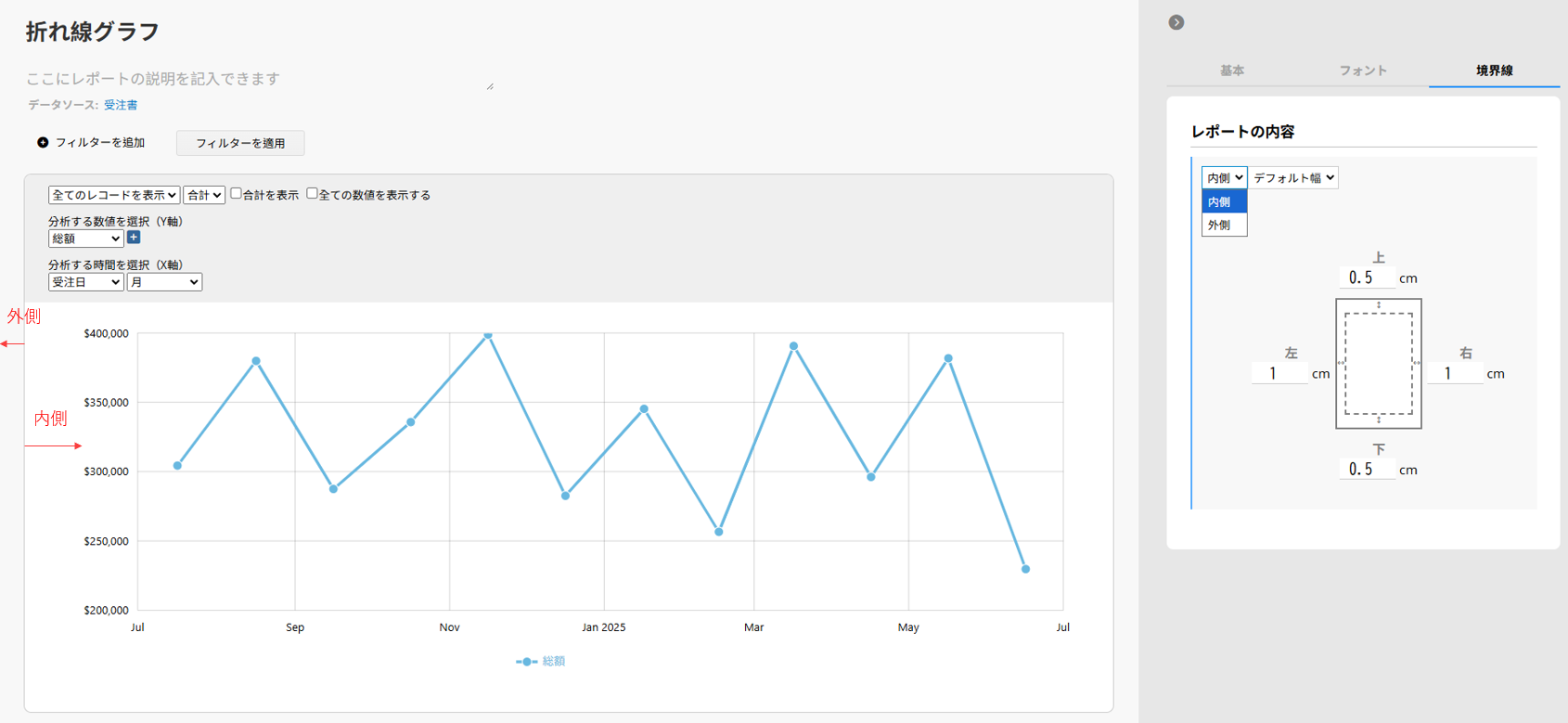This screenshot has width=1568, height=723.
Task: Click the フィルターを適用 button
Action: pos(240,143)
